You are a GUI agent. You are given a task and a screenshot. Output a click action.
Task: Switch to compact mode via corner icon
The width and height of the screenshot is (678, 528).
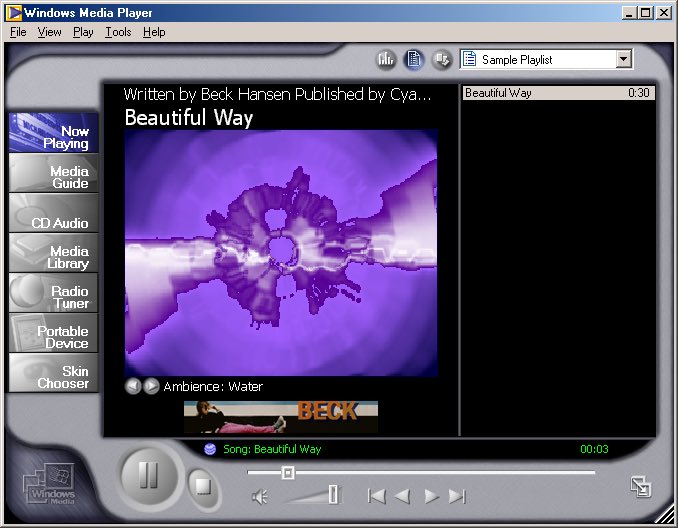tap(640, 486)
